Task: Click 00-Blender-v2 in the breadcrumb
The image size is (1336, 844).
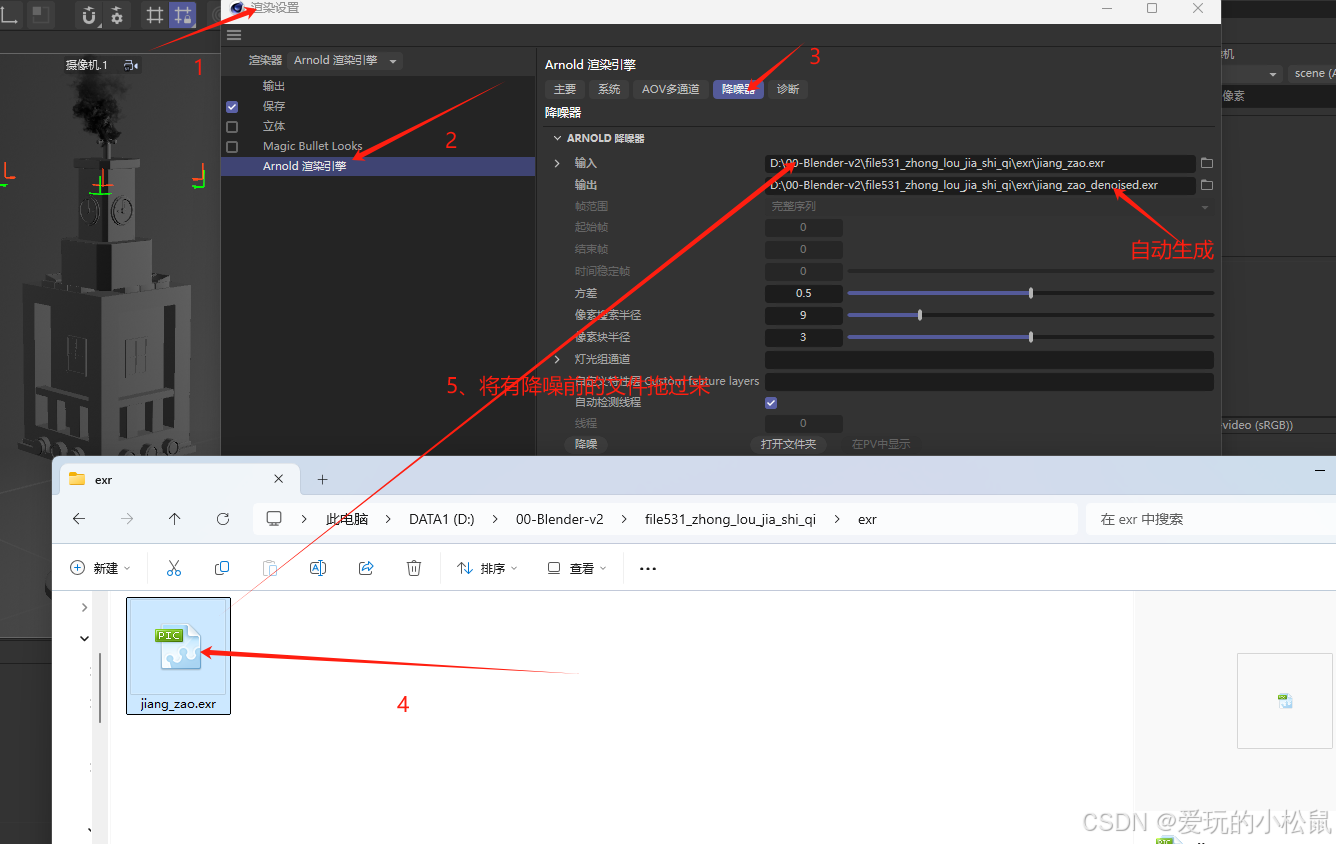Action: [559, 519]
